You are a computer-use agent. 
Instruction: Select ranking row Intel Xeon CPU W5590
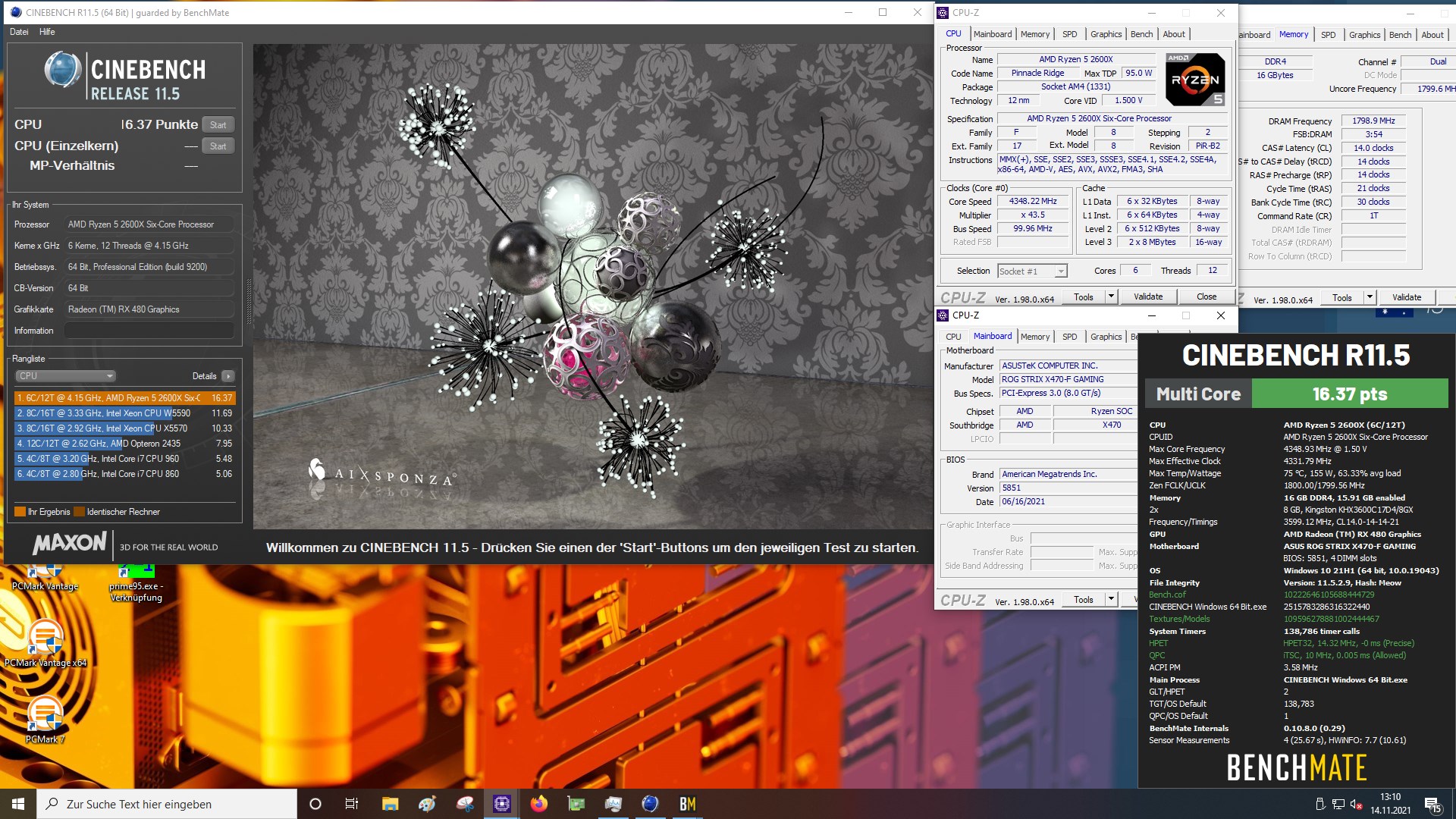click(125, 413)
